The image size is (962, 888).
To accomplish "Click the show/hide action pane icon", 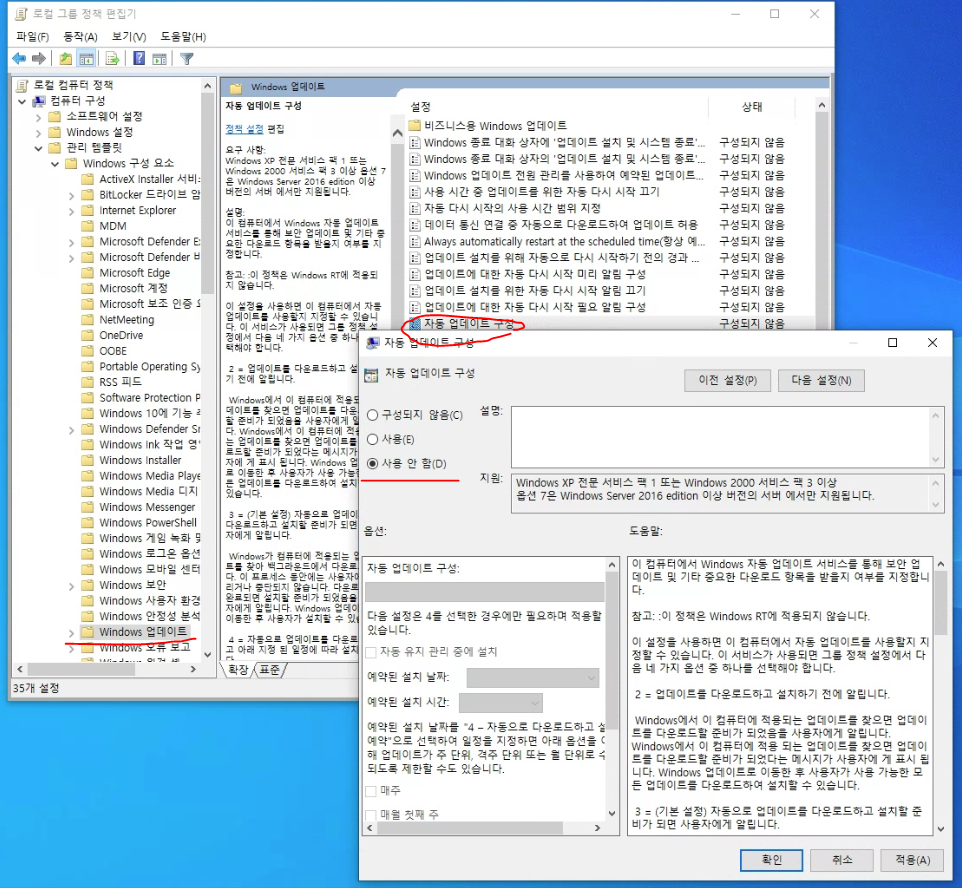I will [160, 59].
